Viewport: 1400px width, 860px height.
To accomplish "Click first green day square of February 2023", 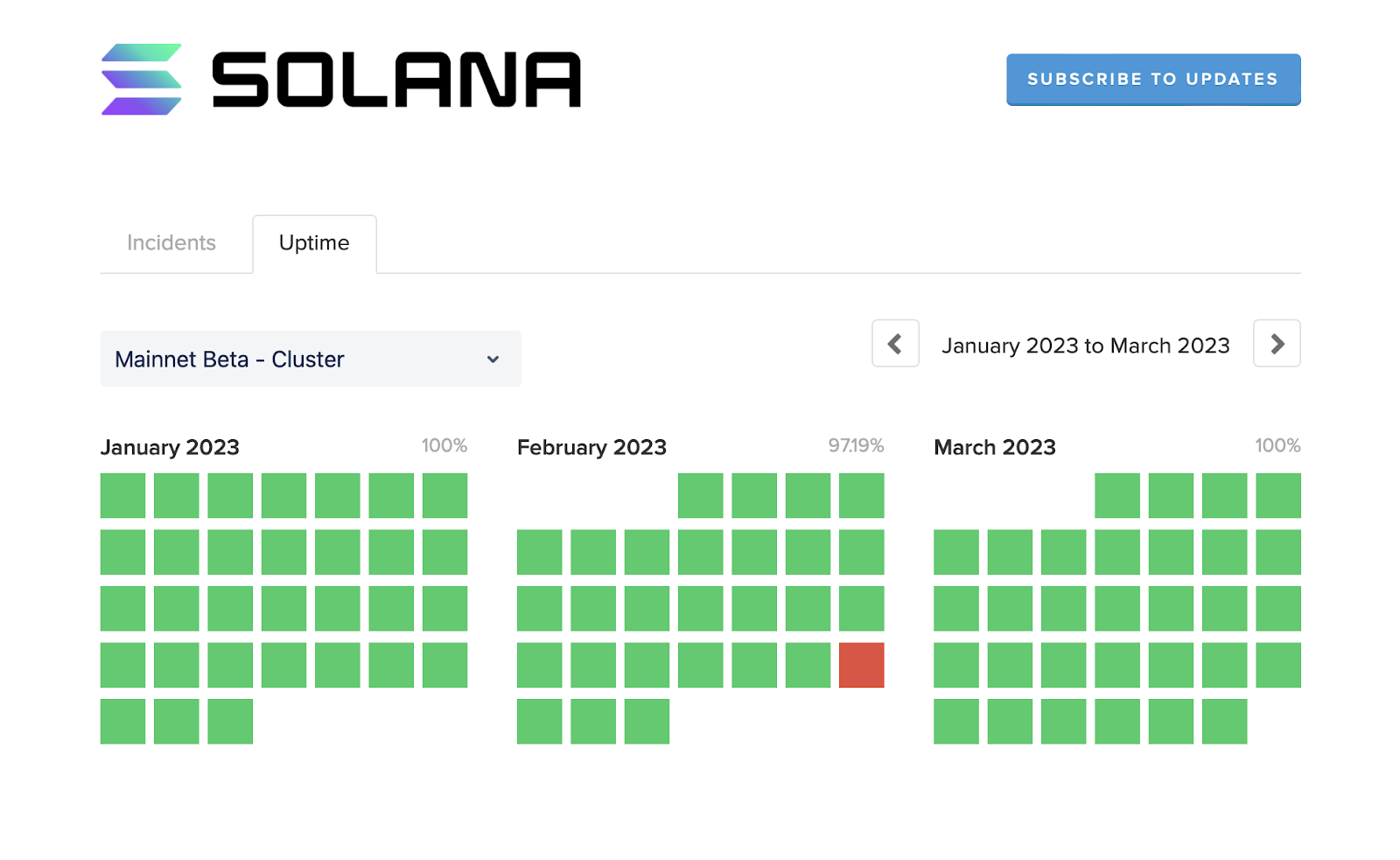I will pos(701,496).
